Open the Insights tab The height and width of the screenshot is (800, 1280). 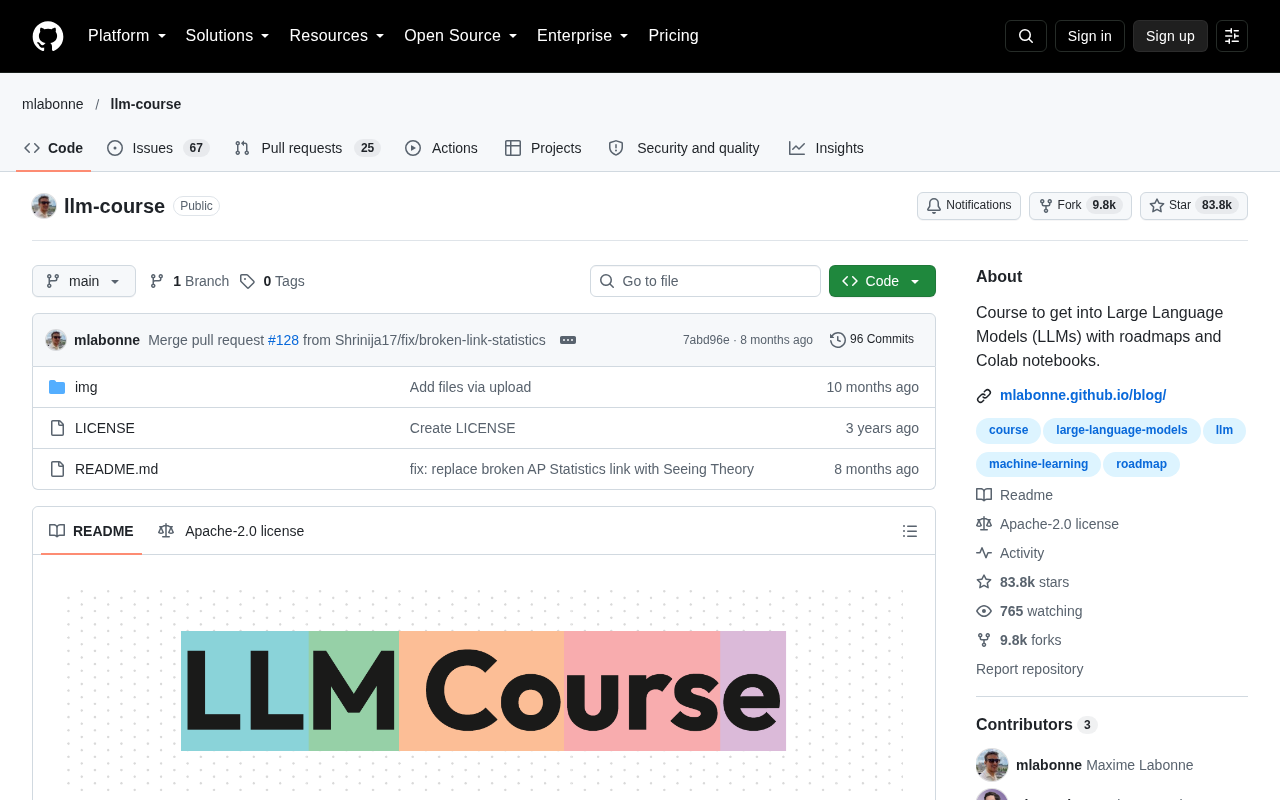click(826, 148)
